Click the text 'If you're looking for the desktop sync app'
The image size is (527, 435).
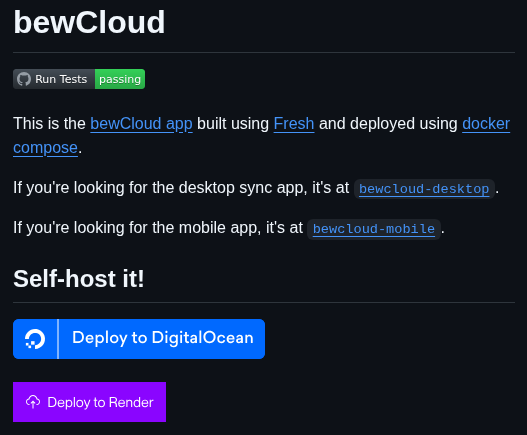point(160,188)
